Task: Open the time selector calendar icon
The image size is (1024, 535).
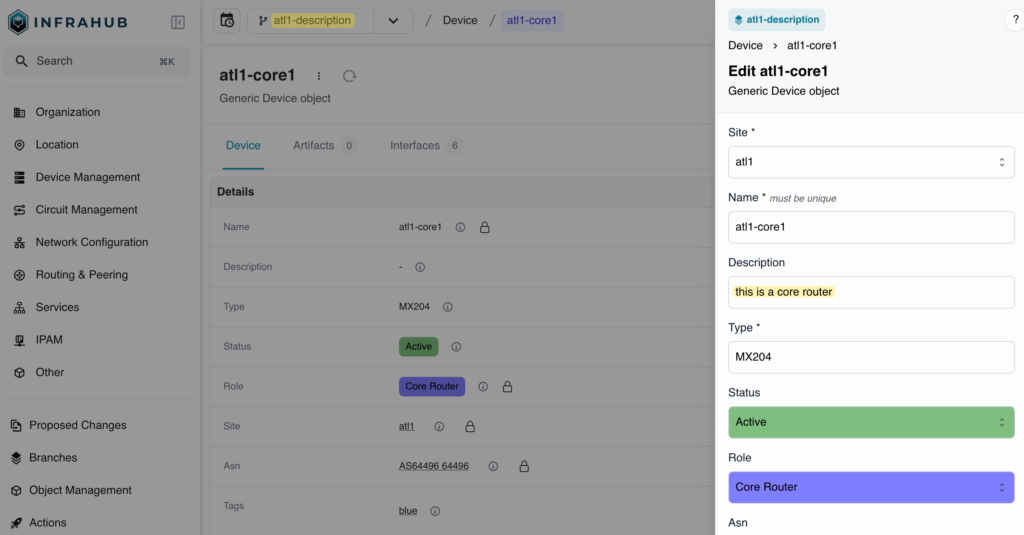Action: [227, 20]
